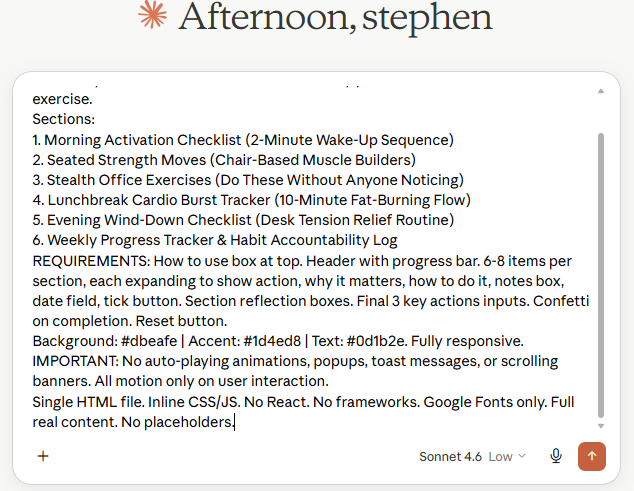The width and height of the screenshot is (634, 491).
Task: Open the plus attachment menu
Action: pos(43,456)
